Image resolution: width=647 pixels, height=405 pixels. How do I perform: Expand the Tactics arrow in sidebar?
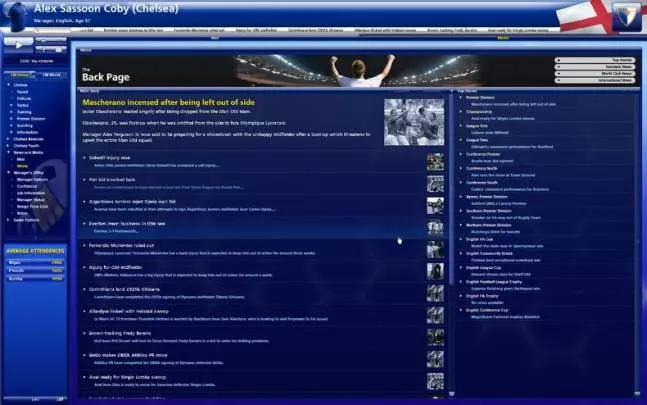coord(12,105)
